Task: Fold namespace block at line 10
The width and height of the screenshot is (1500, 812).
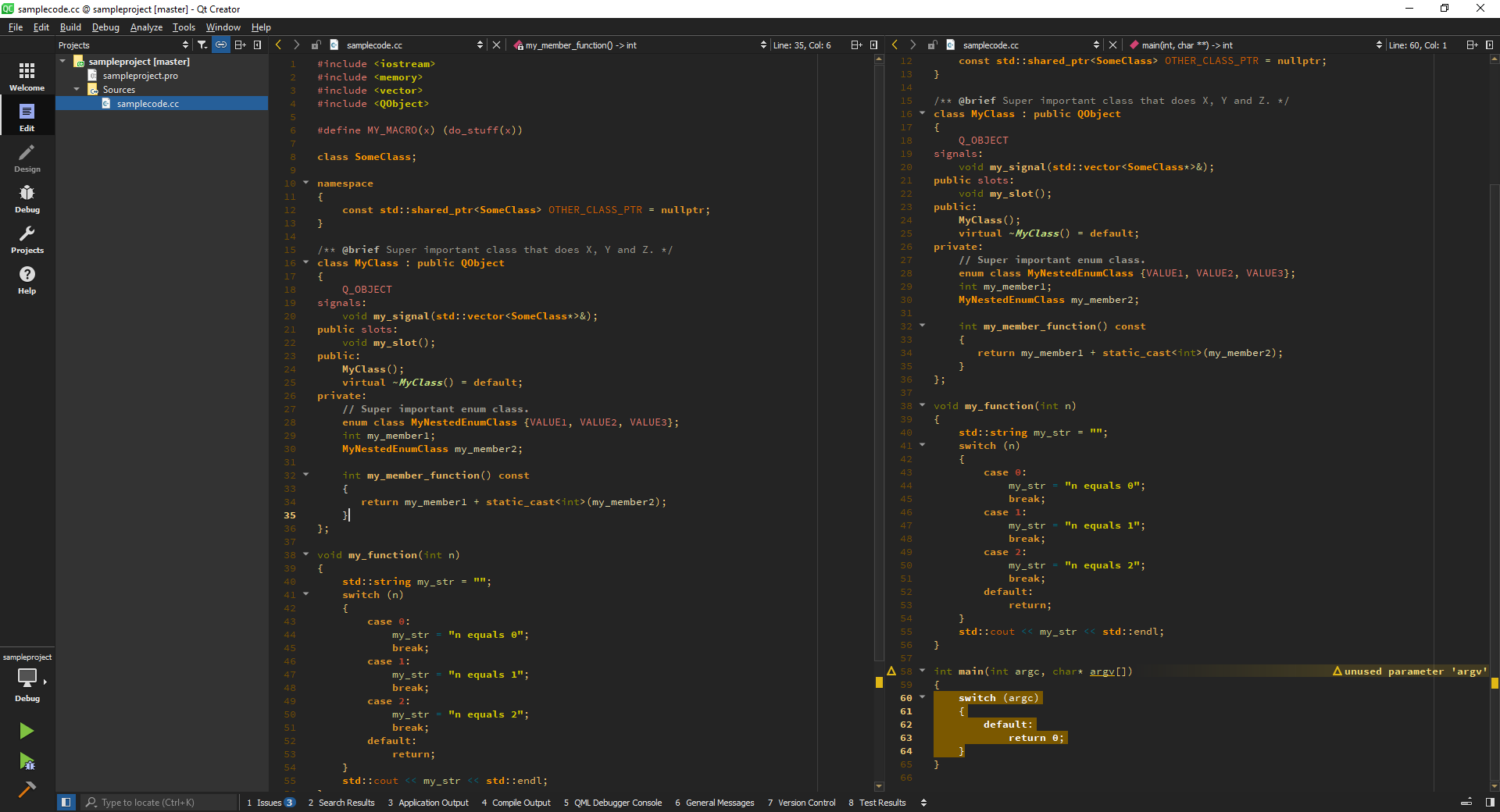Action: pyautogui.click(x=305, y=183)
